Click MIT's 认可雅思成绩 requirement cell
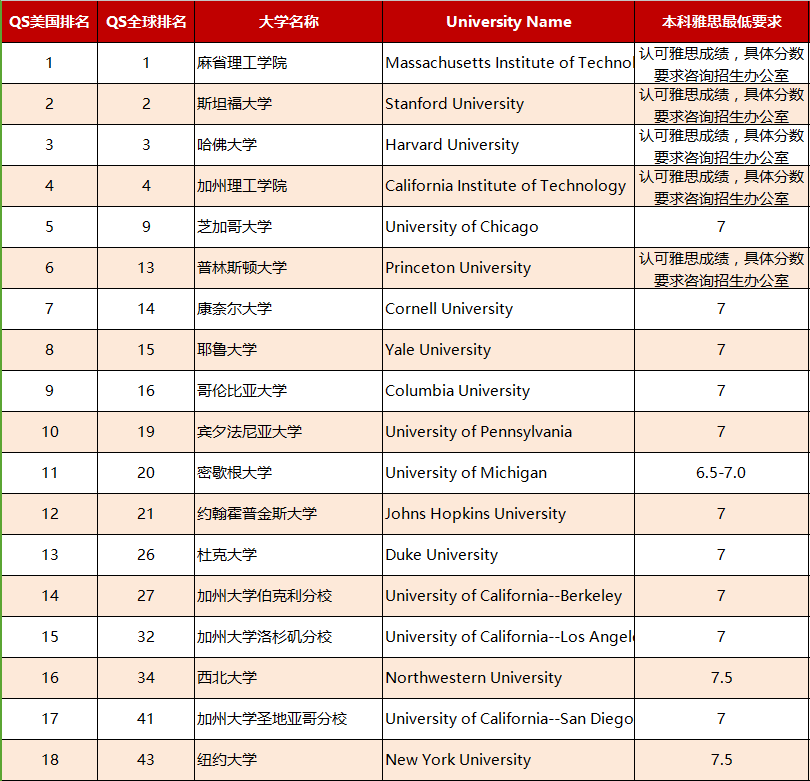The width and height of the screenshot is (810, 781). [x=722, y=63]
